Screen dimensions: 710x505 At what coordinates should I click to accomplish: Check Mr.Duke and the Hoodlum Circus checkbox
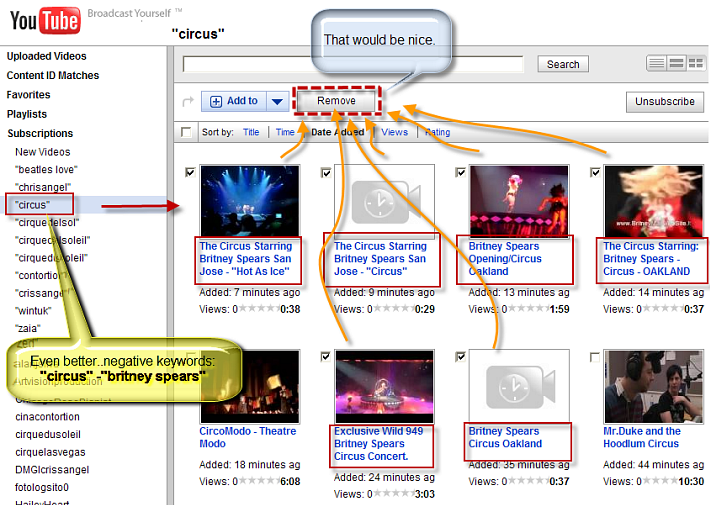[x=595, y=357]
